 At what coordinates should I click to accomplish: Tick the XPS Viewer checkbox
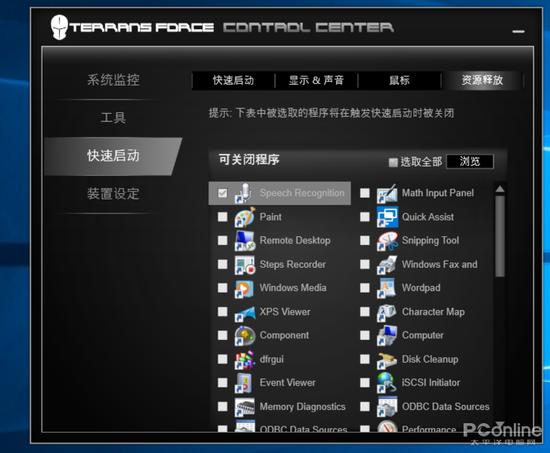tap(222, 312)
